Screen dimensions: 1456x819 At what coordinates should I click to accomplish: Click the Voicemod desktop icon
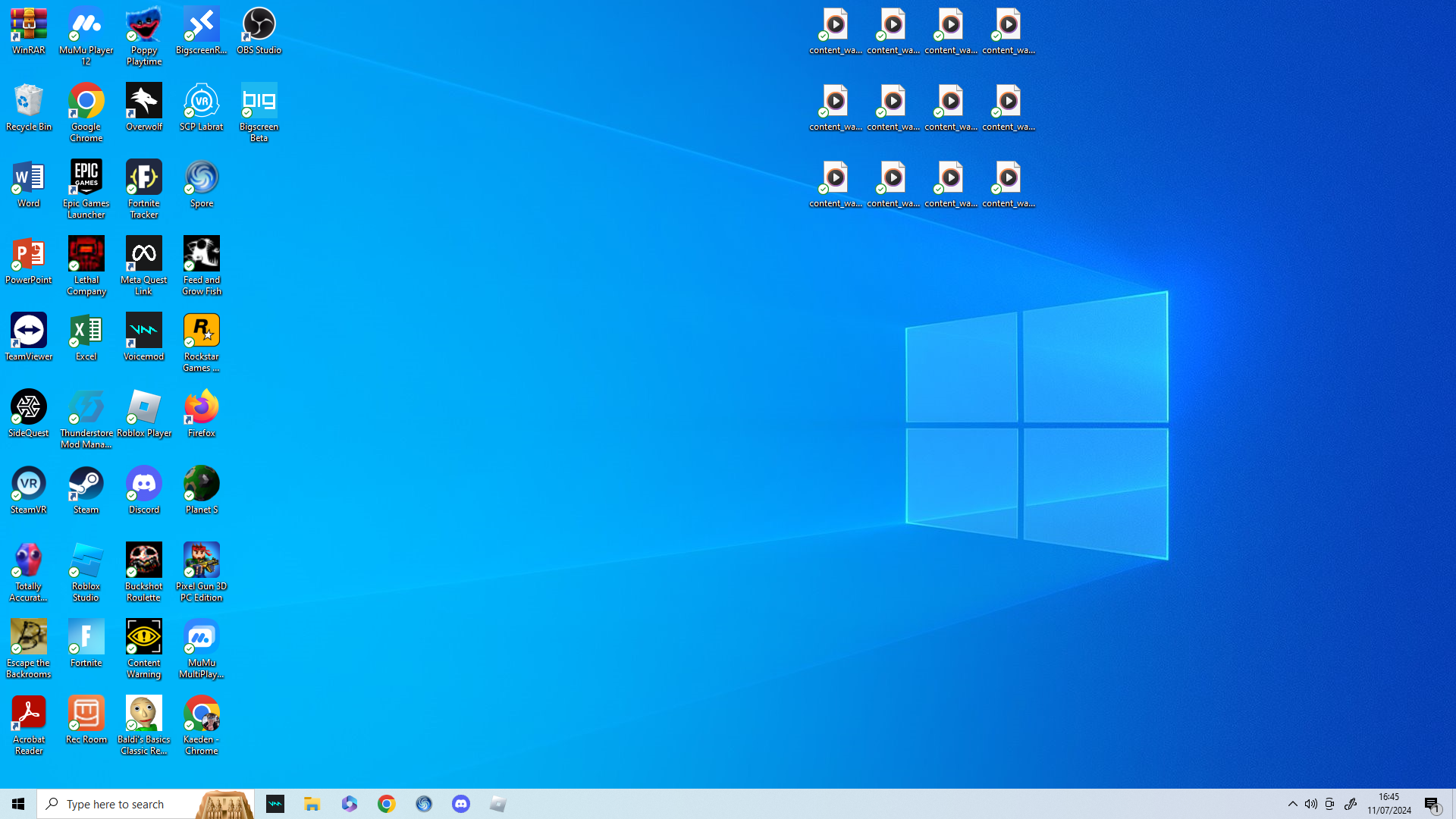[x=144, y=336]
